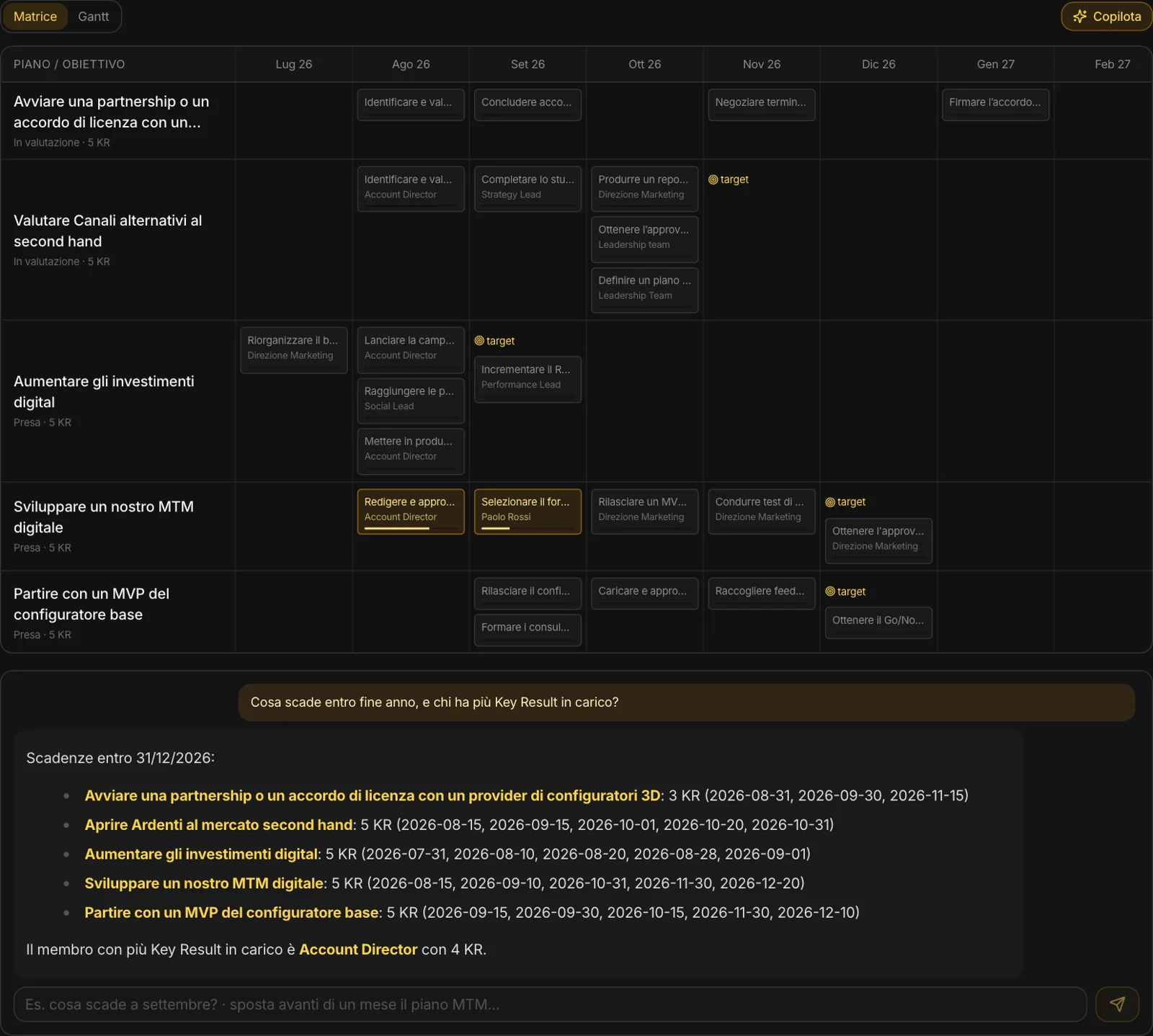
Task: Open 'Negoziare termin...' card in Nov 26
Action: click(762, 104)
